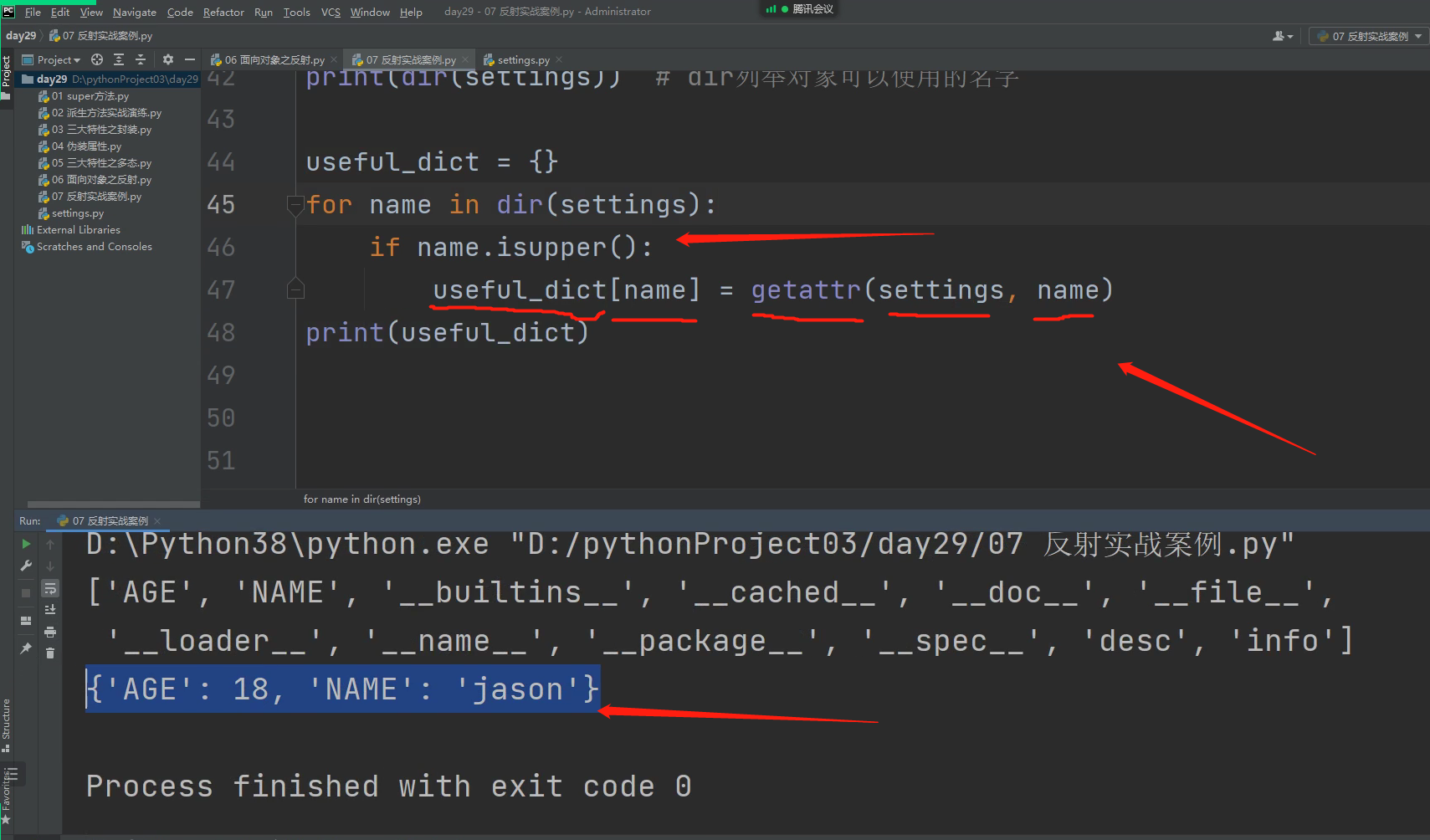Image resolution: width=1430 pixels, height=840 pixels.
Task: Open run configuration wrench in Run panel
Action: tap(26, 566)
